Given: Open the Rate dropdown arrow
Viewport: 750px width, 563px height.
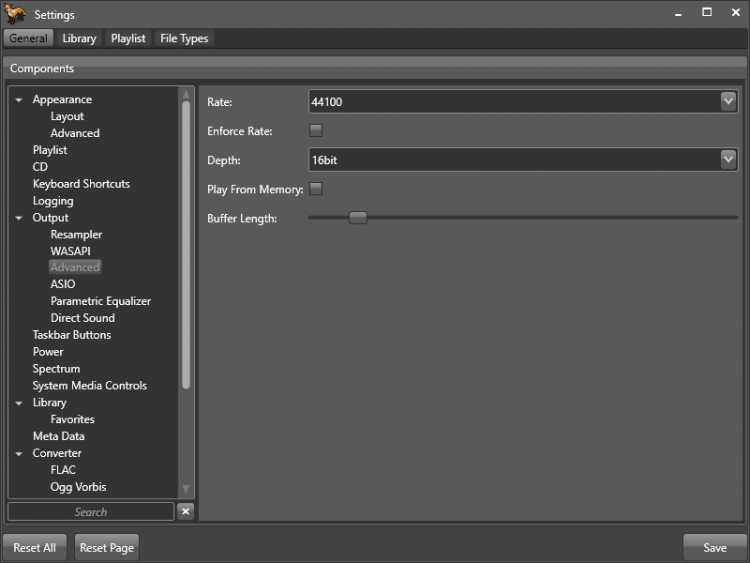Looking at the screenshot, I should click(728, 101).
